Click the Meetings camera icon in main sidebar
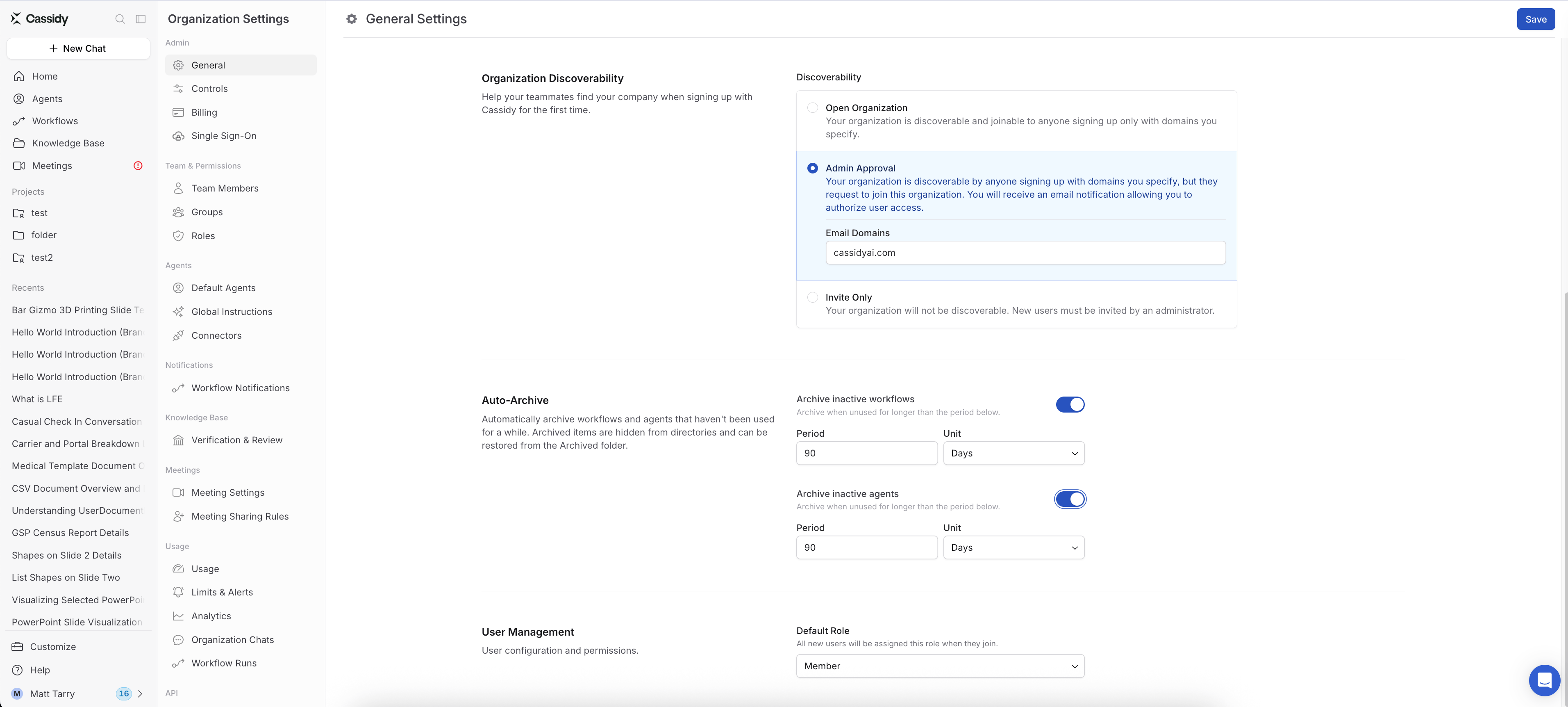1568x707 pixels. pyautogui.click(x=19, y=166)
